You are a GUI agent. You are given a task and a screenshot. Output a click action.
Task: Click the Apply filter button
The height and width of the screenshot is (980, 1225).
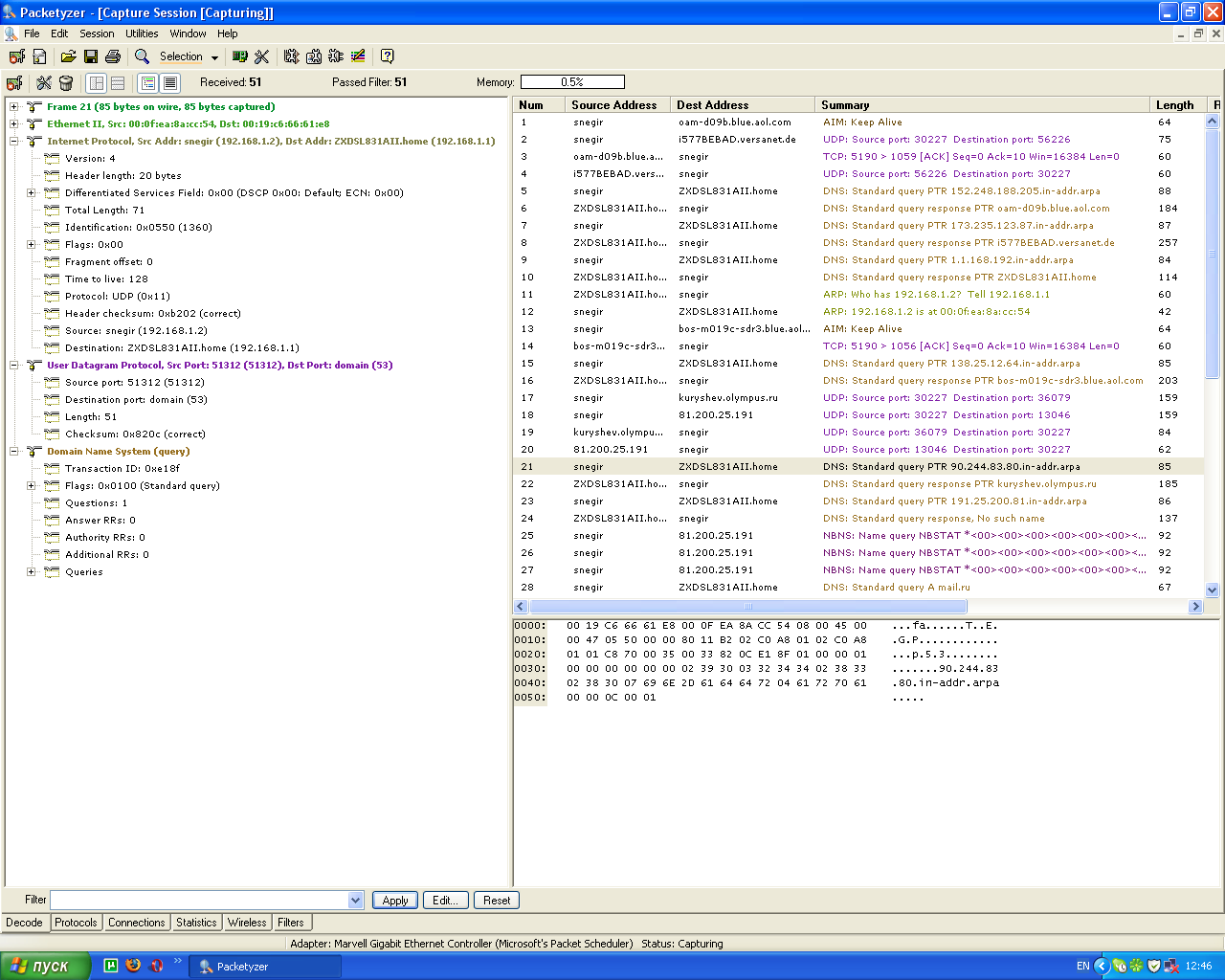(x=395, y=901)
